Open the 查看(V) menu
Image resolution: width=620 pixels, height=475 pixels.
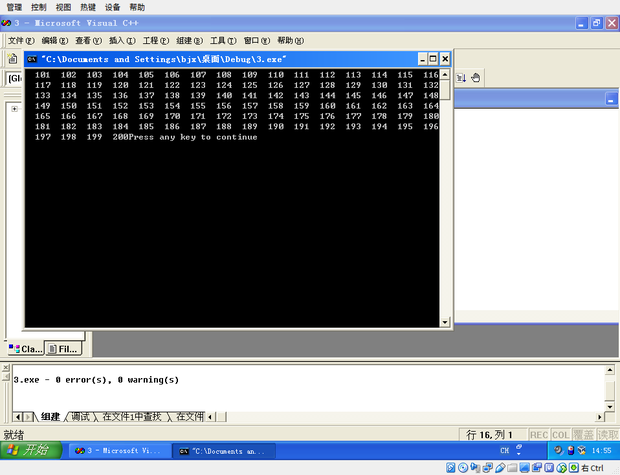pyautogui.click(x=88, y=40)
